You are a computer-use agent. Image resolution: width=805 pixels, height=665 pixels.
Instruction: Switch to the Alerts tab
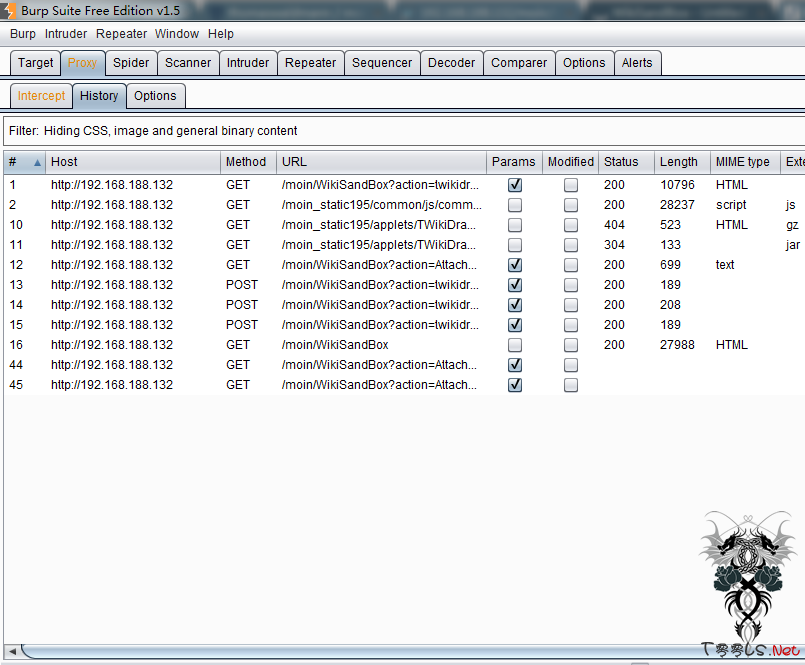(x=637, y=63)
